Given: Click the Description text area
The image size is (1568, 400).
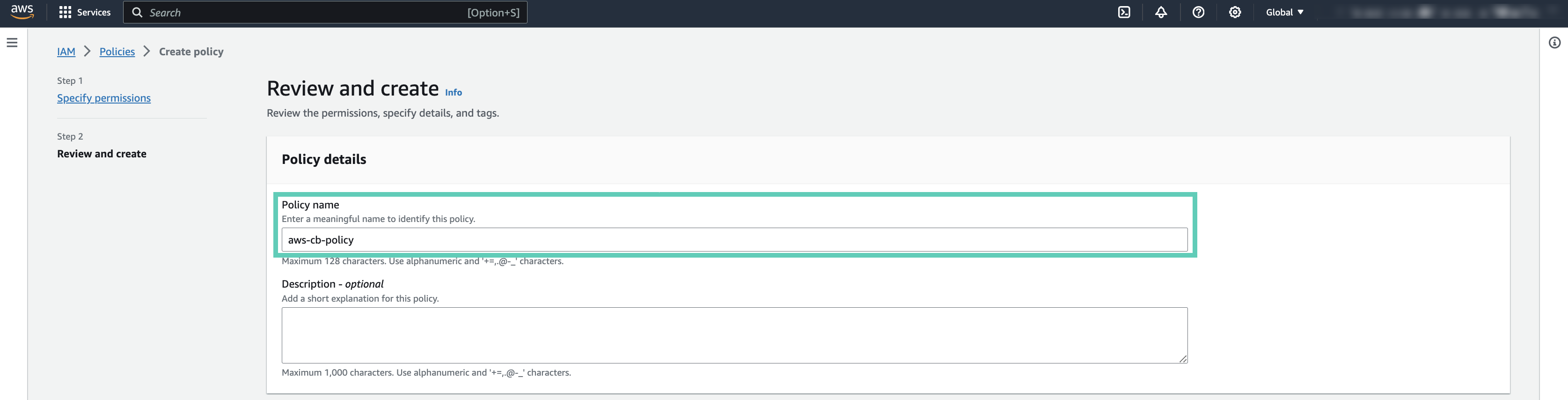Looking at the screenshot, I should (734, 335).
